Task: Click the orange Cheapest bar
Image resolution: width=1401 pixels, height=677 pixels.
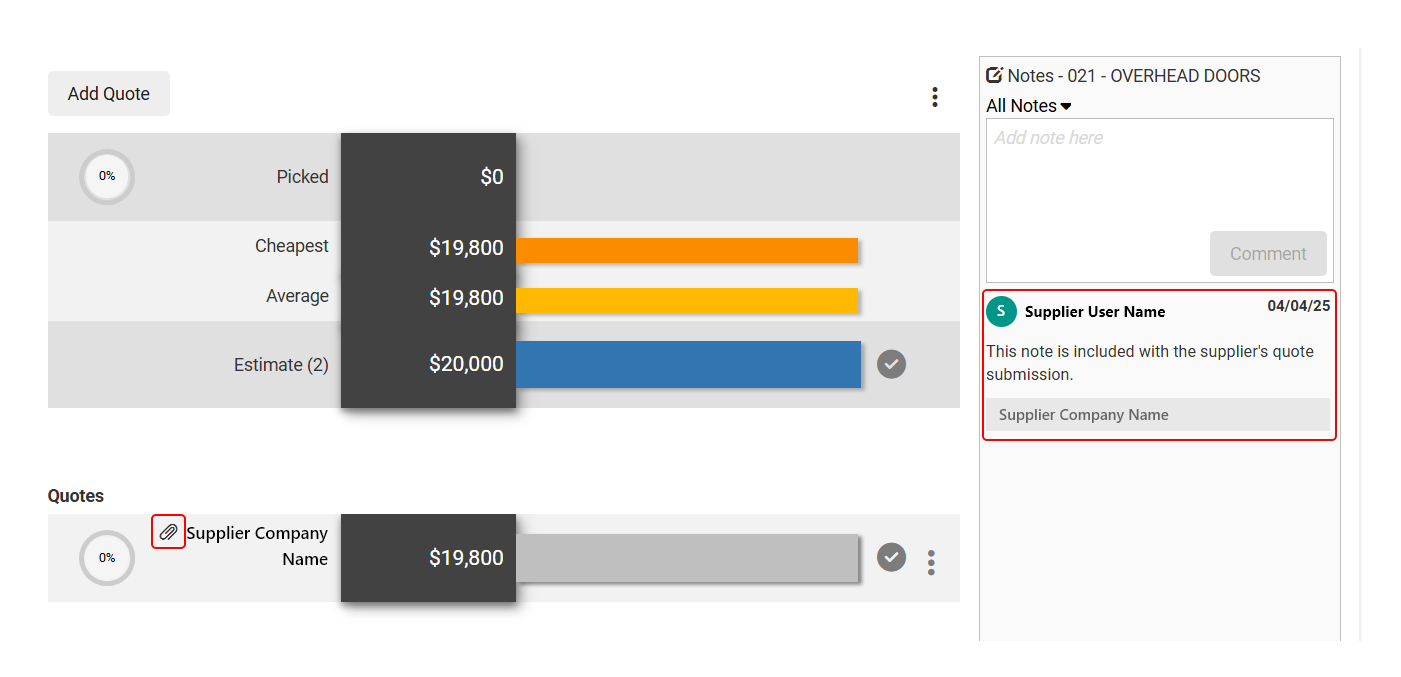Action: (686, 250)
